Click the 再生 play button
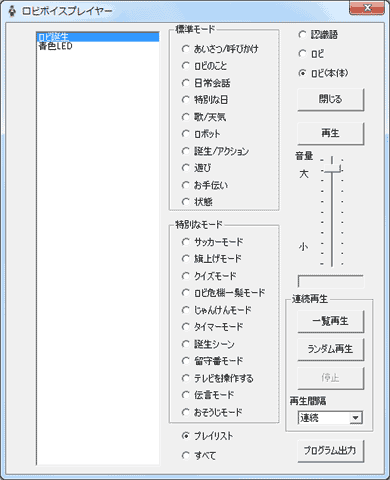Viewport: 390px width, 480px height. pos(330,133)
